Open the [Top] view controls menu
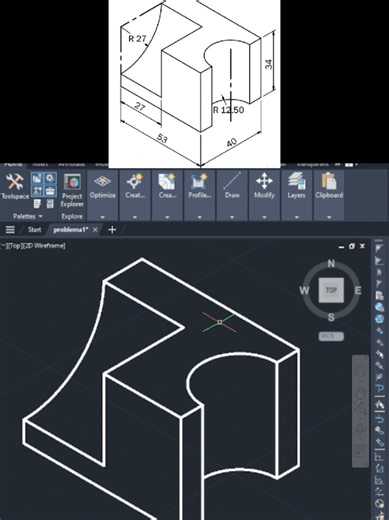 15,246
